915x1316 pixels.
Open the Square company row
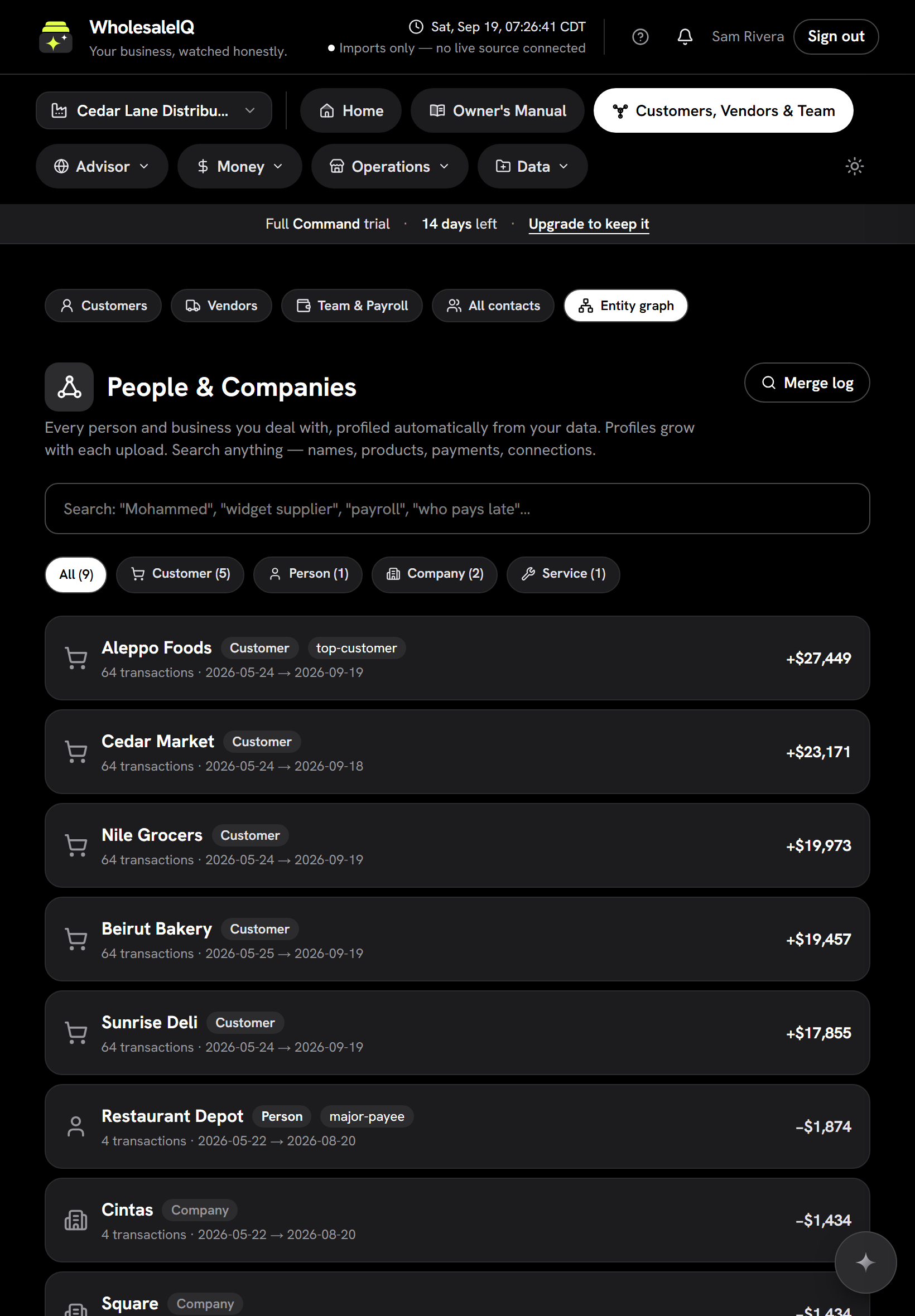[x=457, y=1294]
